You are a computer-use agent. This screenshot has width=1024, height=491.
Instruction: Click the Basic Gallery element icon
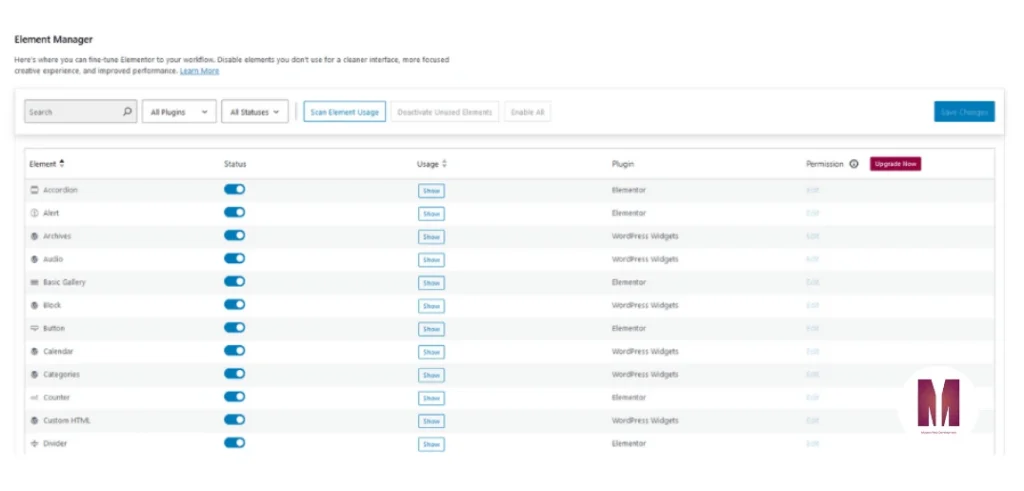(x=34, y=282)
